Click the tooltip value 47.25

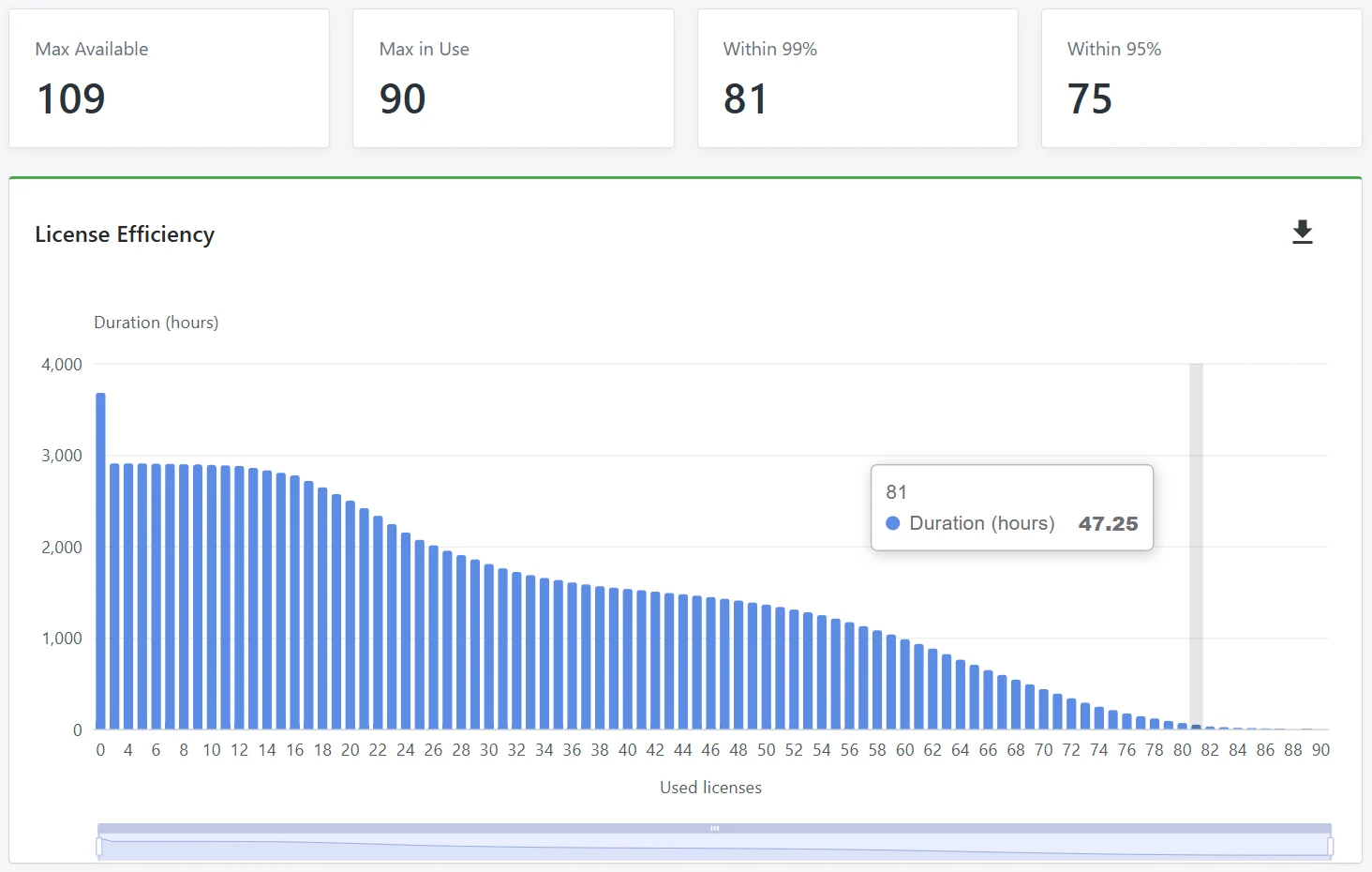1108,523
